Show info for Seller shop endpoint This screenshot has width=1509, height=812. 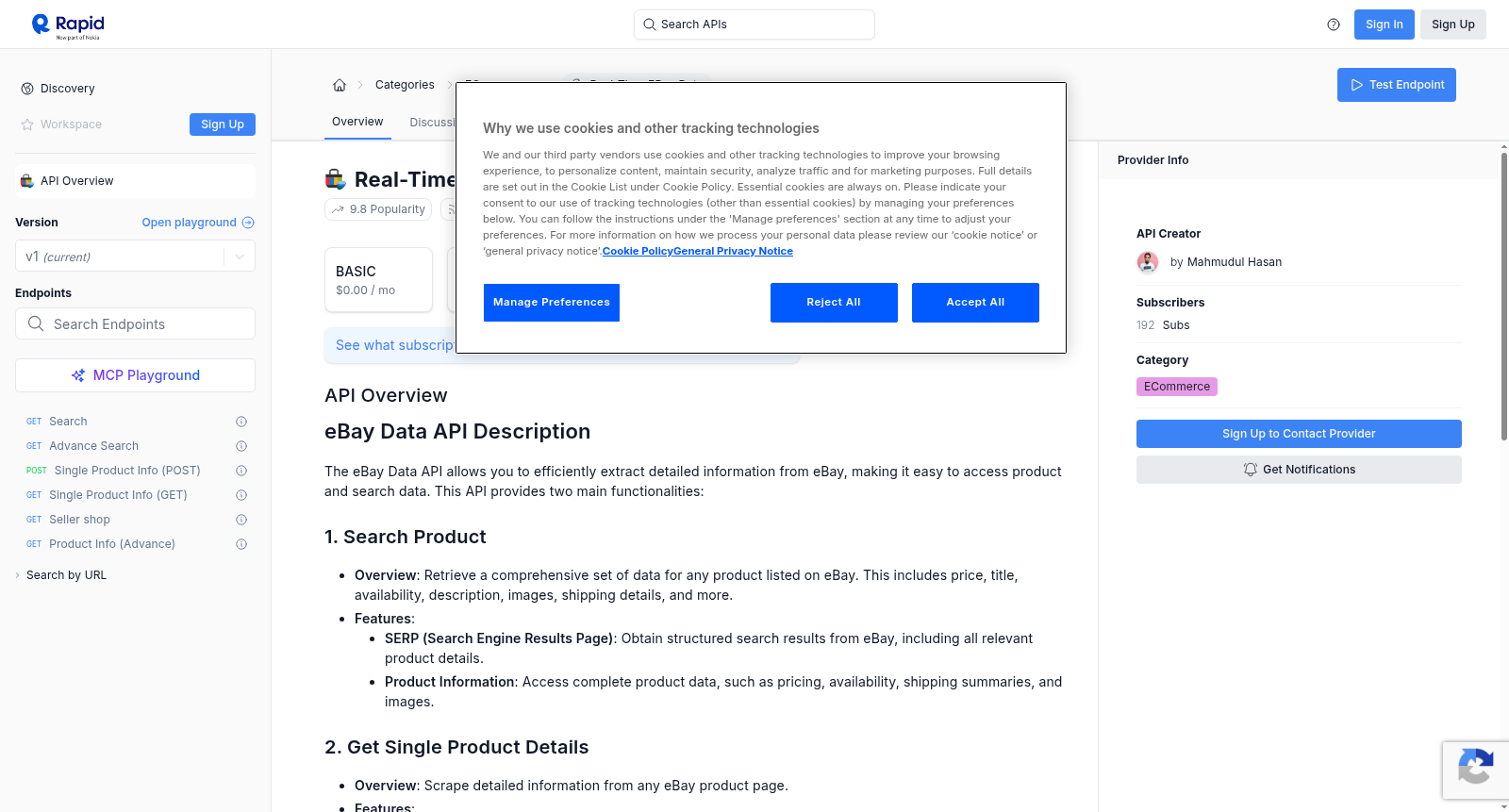coord(241,520)
